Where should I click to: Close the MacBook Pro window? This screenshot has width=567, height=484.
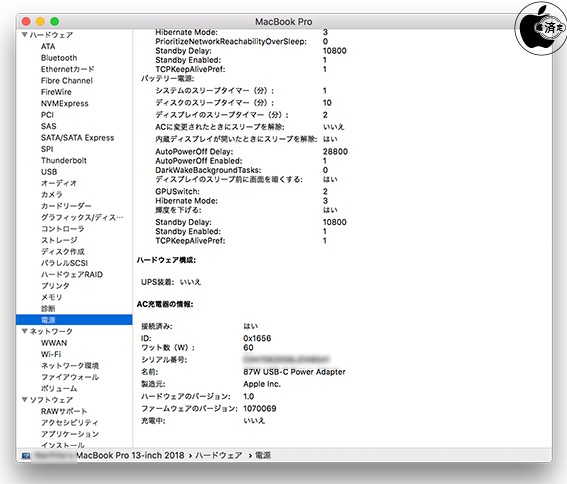point(26,22)
